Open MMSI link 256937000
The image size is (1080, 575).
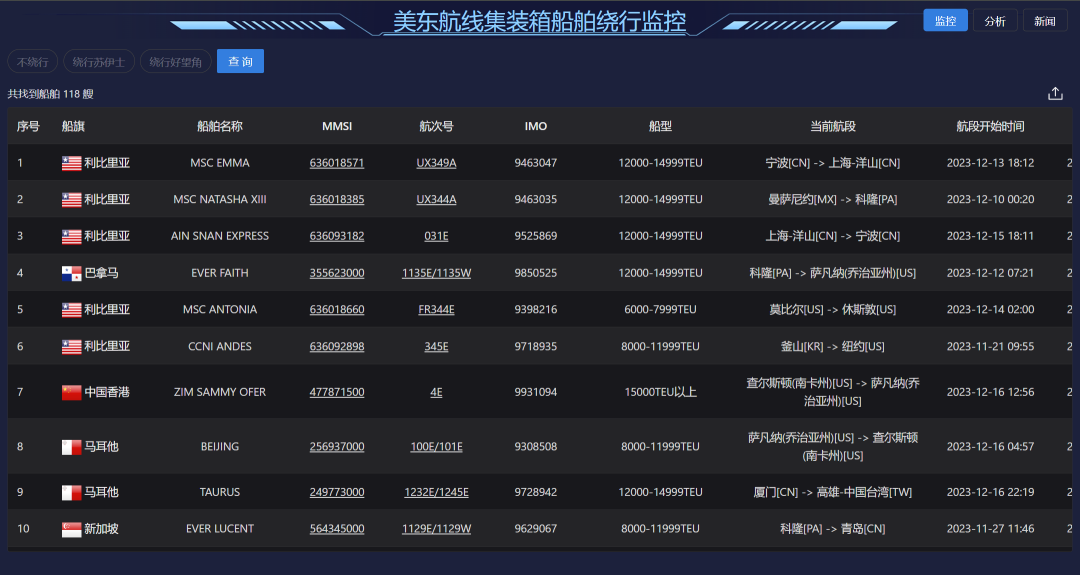tap(337, 447)
